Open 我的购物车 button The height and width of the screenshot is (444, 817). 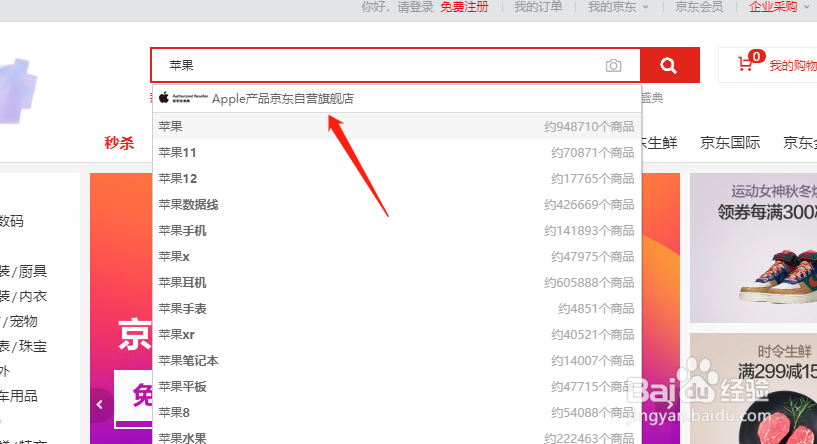click(x=768, y=65)
